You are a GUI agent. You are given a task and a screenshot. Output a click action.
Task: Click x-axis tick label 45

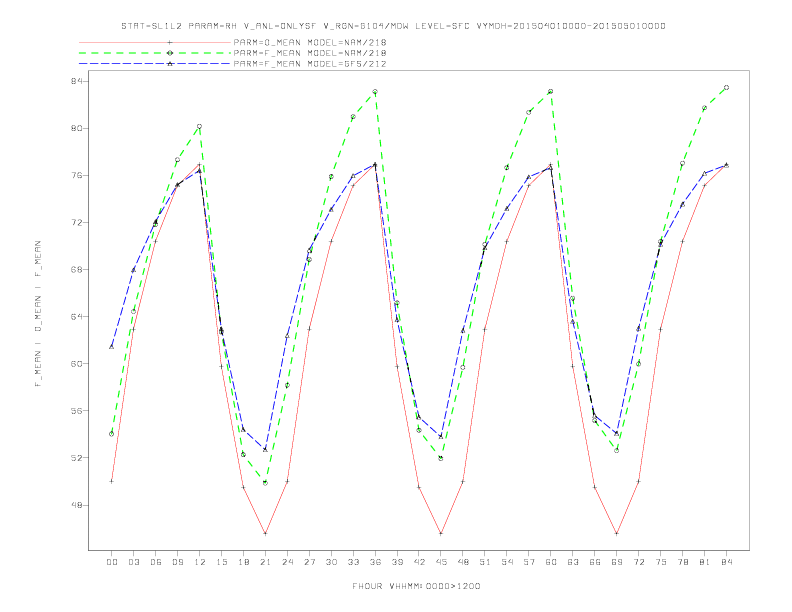point(441,562)
